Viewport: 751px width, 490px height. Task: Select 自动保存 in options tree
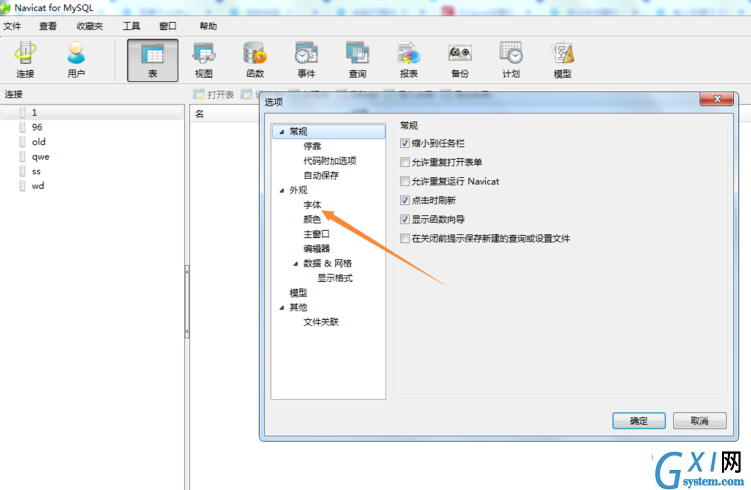pyautogui.click(x=321, y=175)
